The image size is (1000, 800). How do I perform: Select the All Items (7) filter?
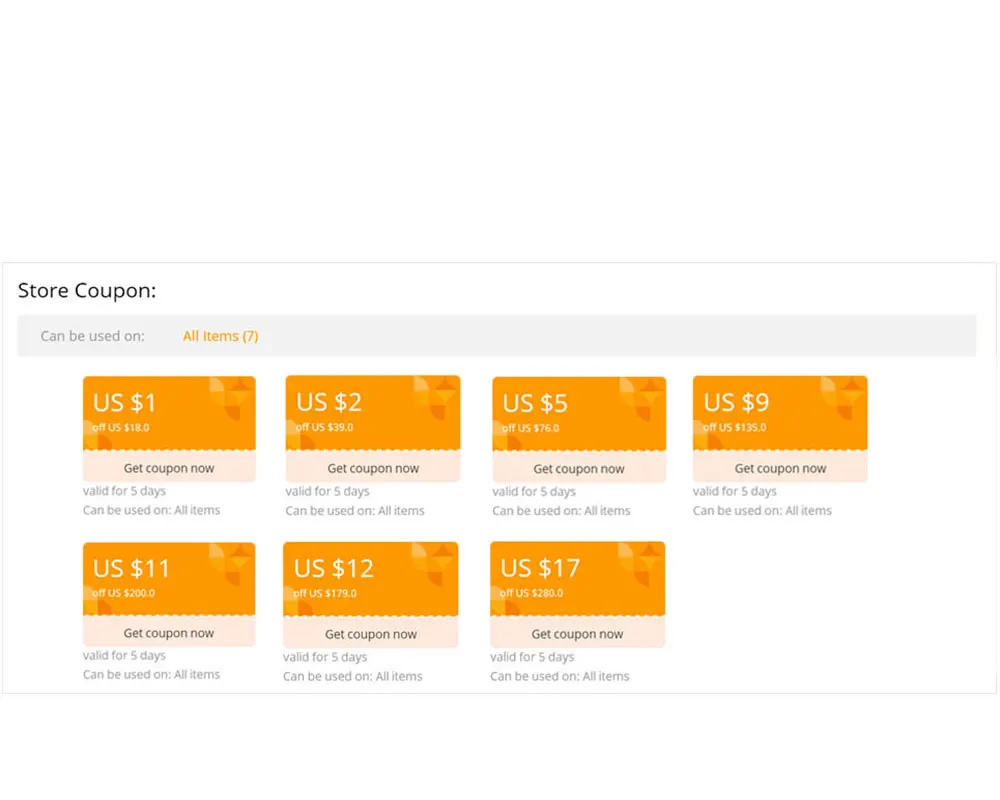(x=221, y=336)
